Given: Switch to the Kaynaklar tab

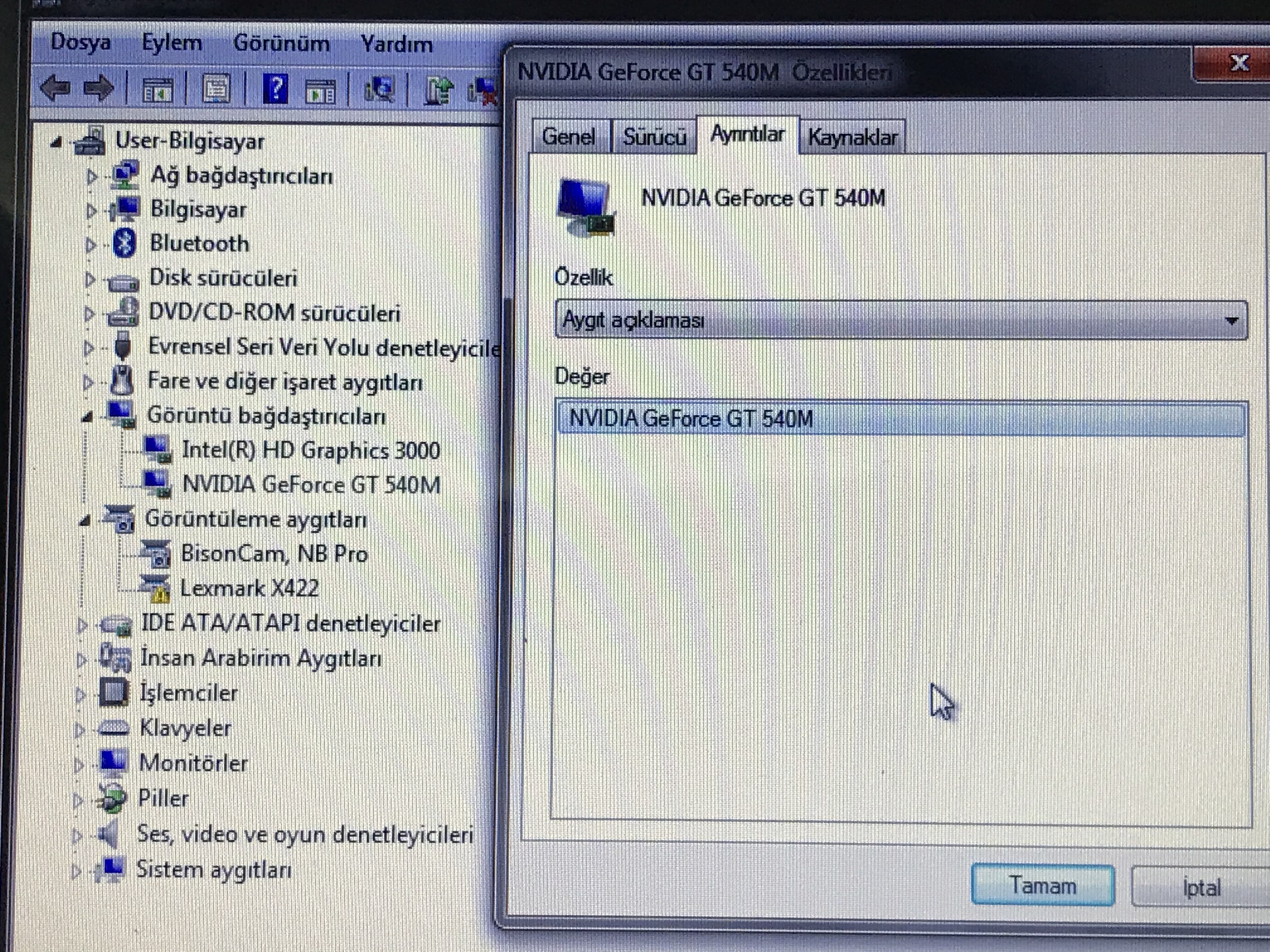Looking at the screenshot, I should point(853,137).
